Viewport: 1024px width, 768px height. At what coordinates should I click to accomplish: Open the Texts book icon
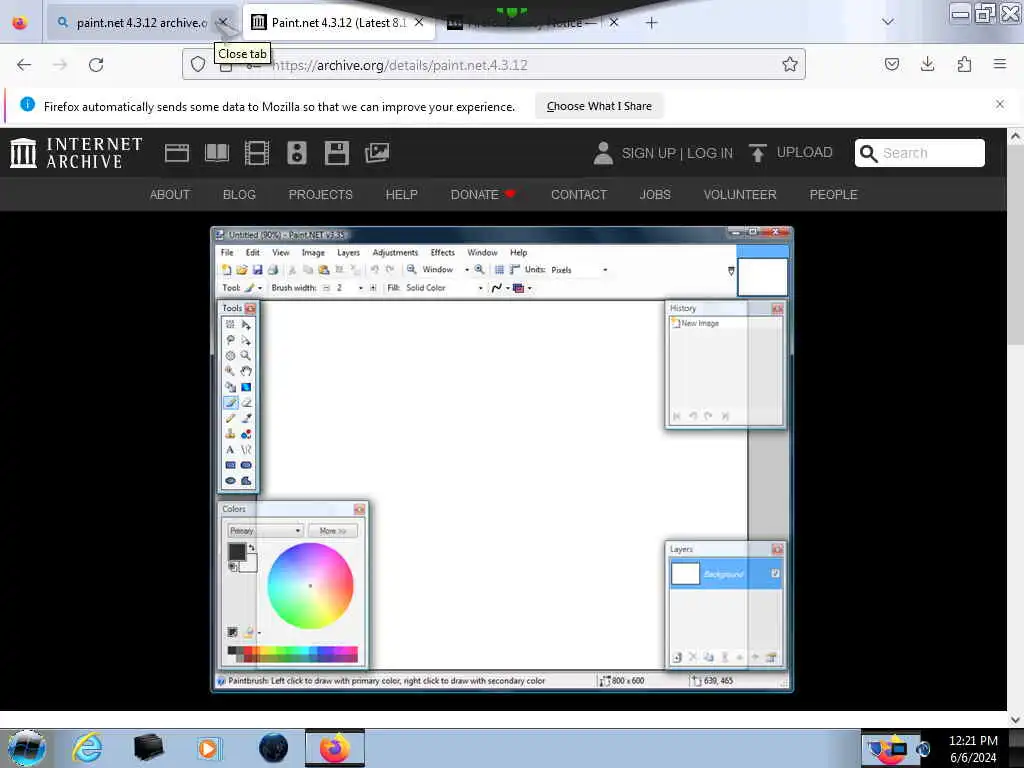tap(217, 153)
